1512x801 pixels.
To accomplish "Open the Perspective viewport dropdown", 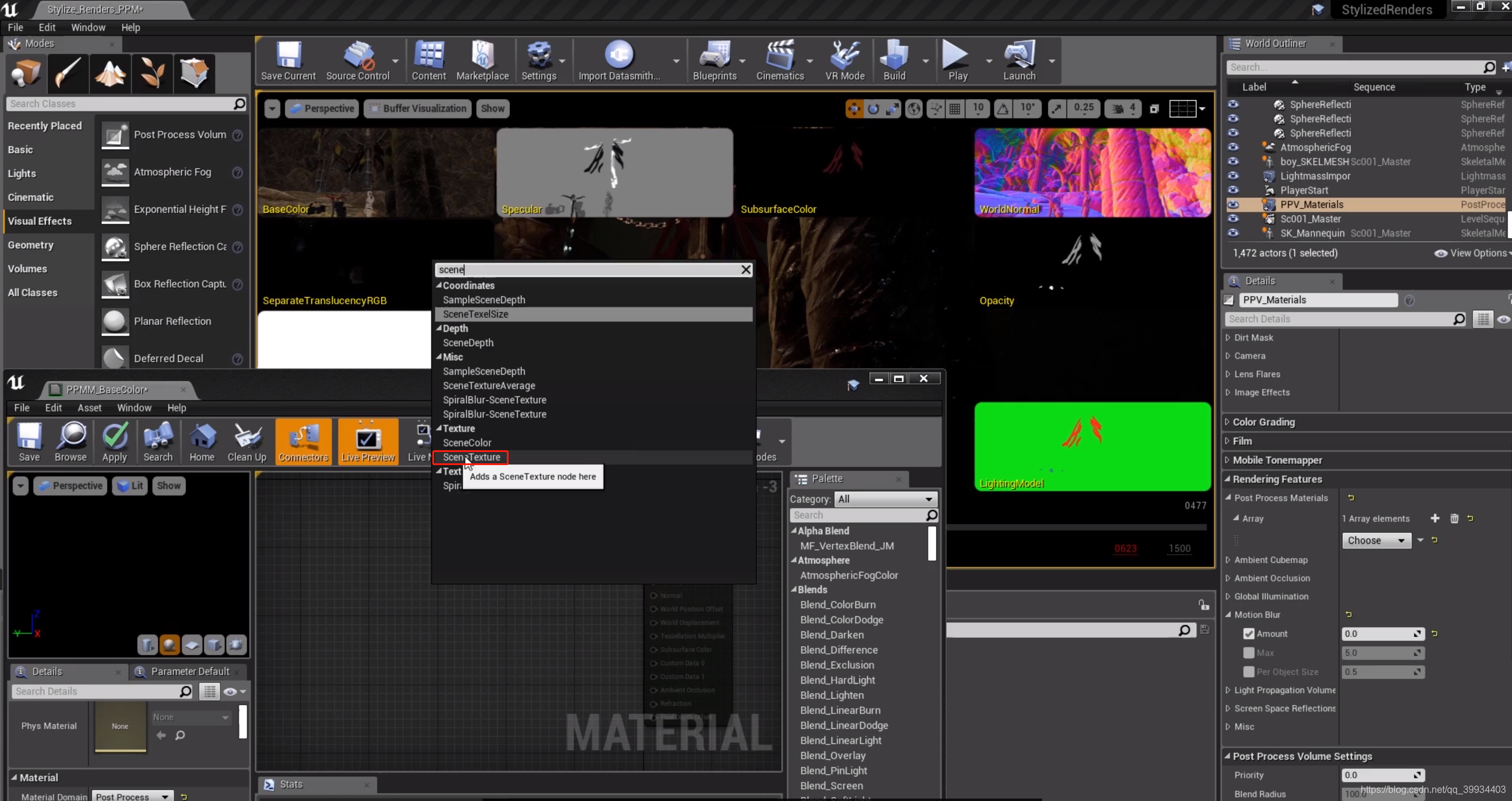I will [x=322, y=108].
